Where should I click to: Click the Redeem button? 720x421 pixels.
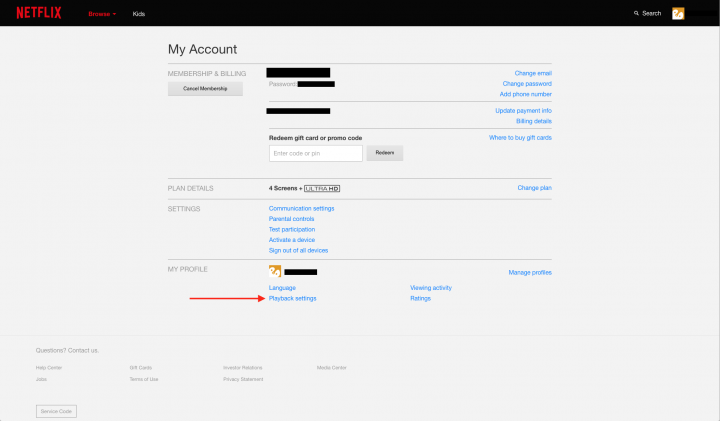tap(385, 153)
